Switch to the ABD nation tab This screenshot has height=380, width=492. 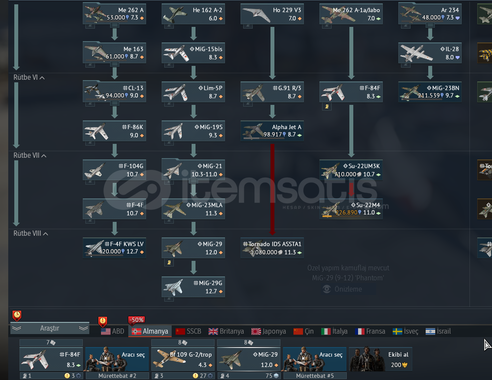tap(112, 331)
